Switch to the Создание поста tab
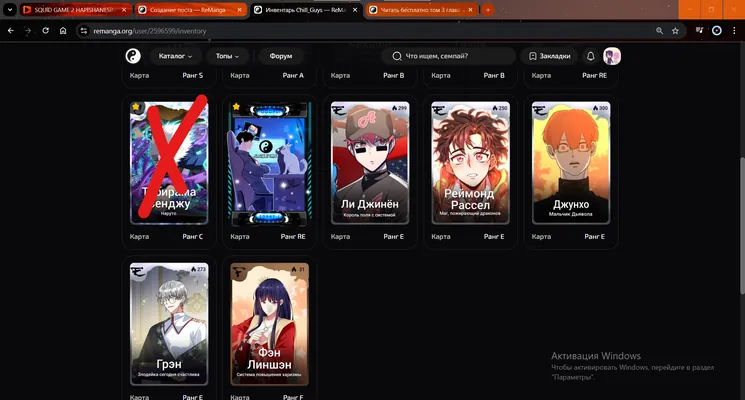Viewport: 745px width, 400px height. coord(191,10)
